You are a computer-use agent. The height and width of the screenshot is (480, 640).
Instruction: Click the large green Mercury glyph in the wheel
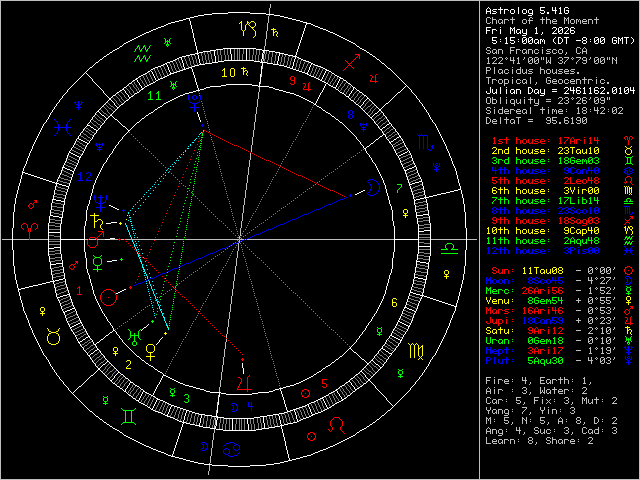tap(98, 262)
